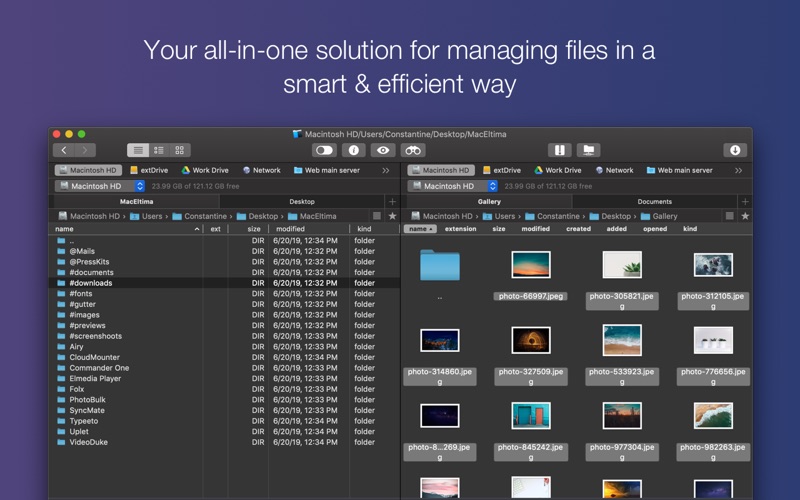Select the #downloads folder row

(91, 283)
